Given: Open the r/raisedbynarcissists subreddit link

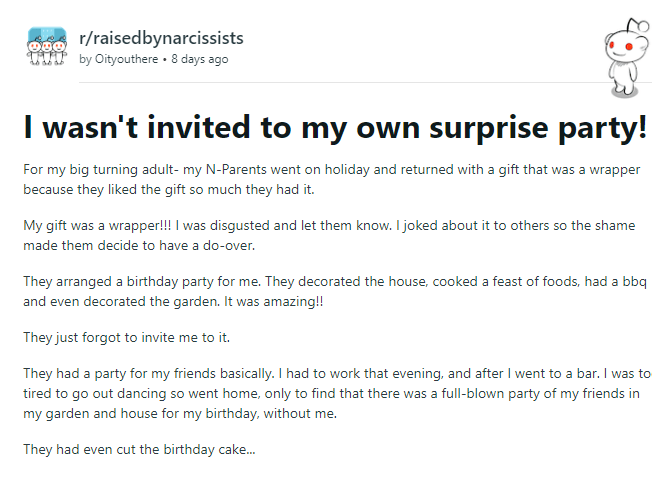Looking at the screenshot, I should point(161,38).
